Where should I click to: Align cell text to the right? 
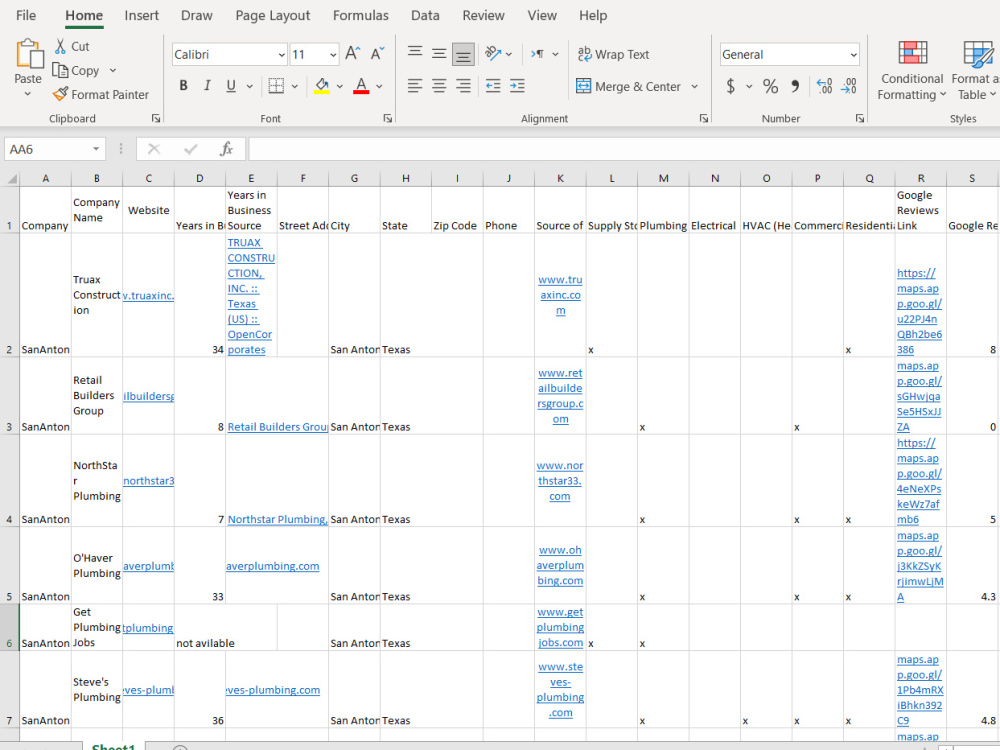click(463, 85)
